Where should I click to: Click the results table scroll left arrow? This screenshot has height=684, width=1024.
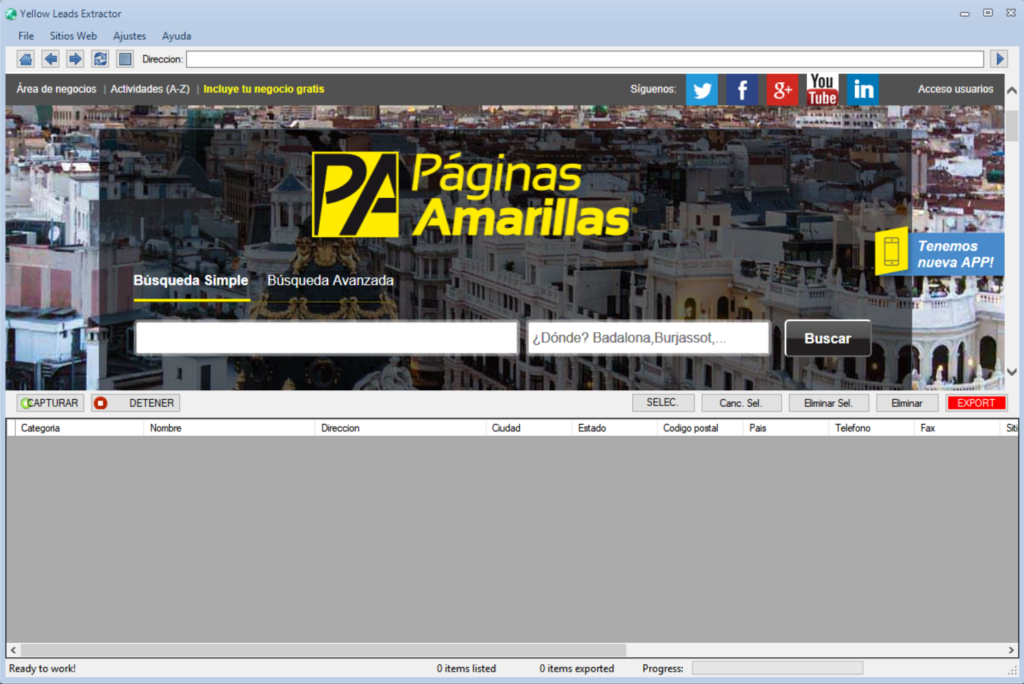tap(13, 650)
